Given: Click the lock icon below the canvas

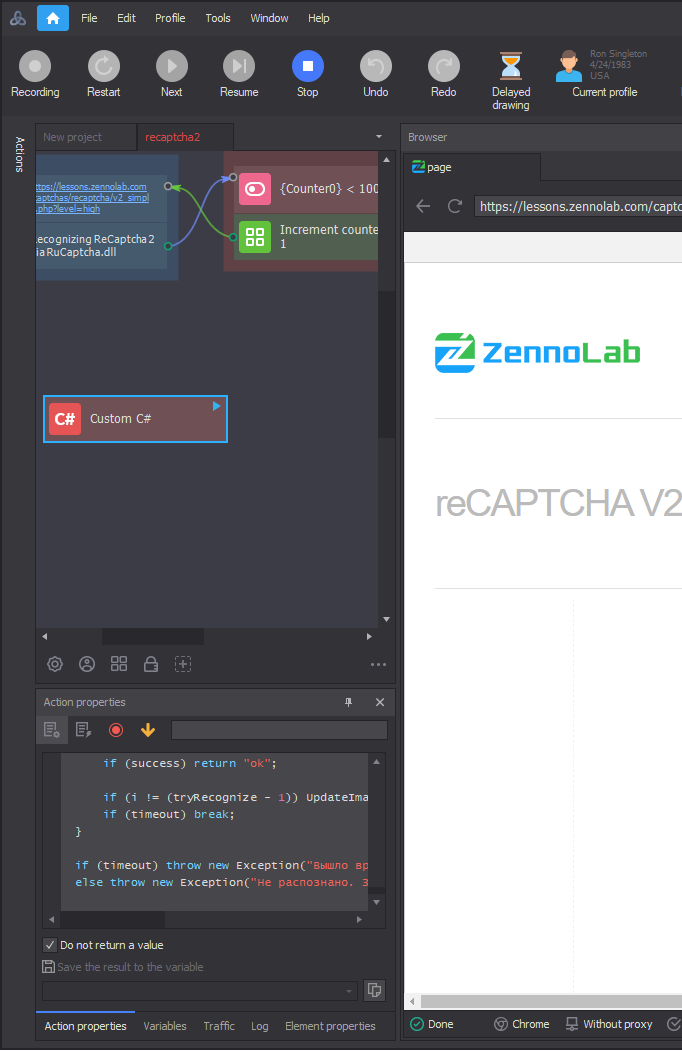Looking at the screenshot, I should coord(151,664).
